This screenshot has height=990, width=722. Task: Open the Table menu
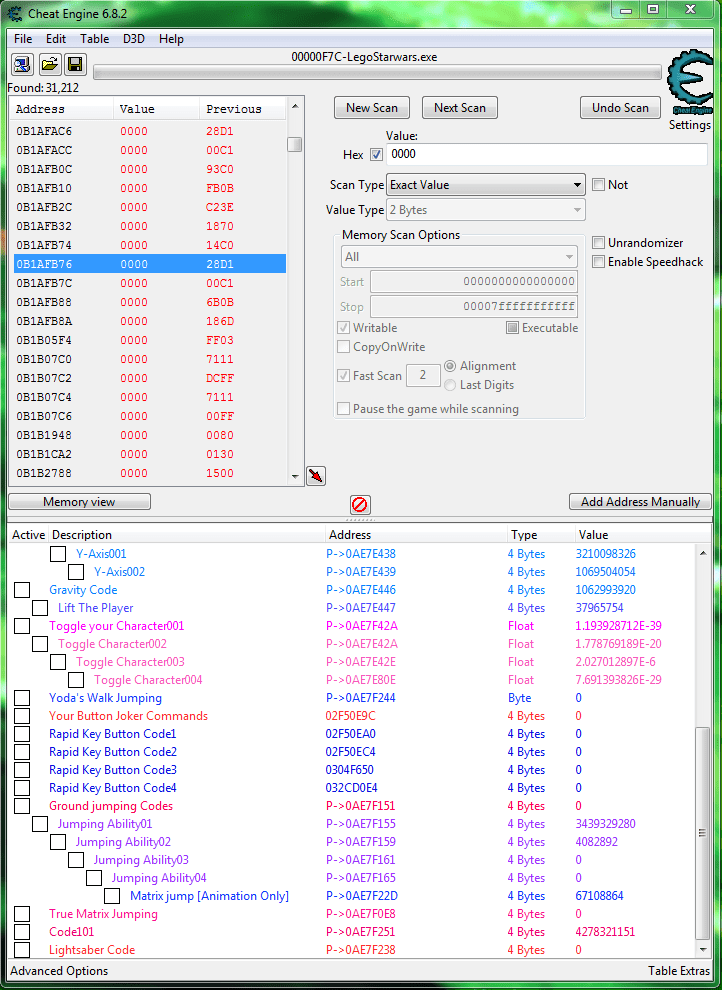95,39
